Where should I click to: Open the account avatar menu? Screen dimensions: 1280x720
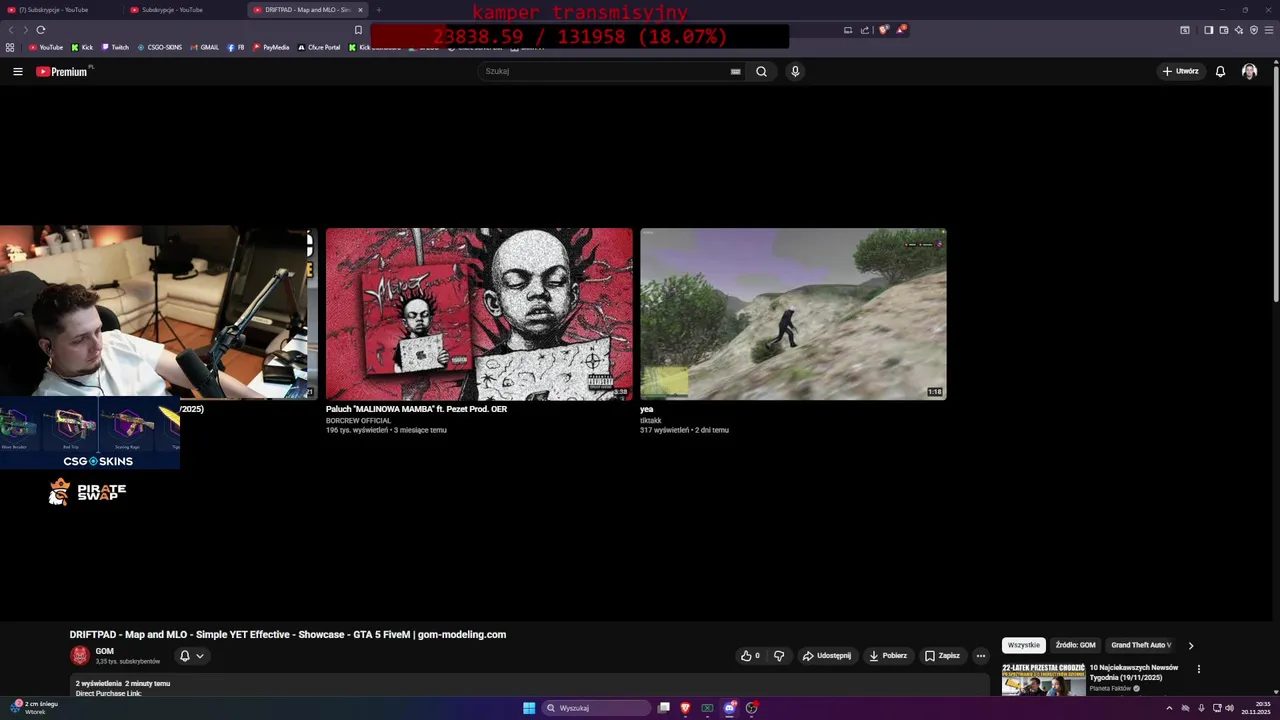[1249, 71]
